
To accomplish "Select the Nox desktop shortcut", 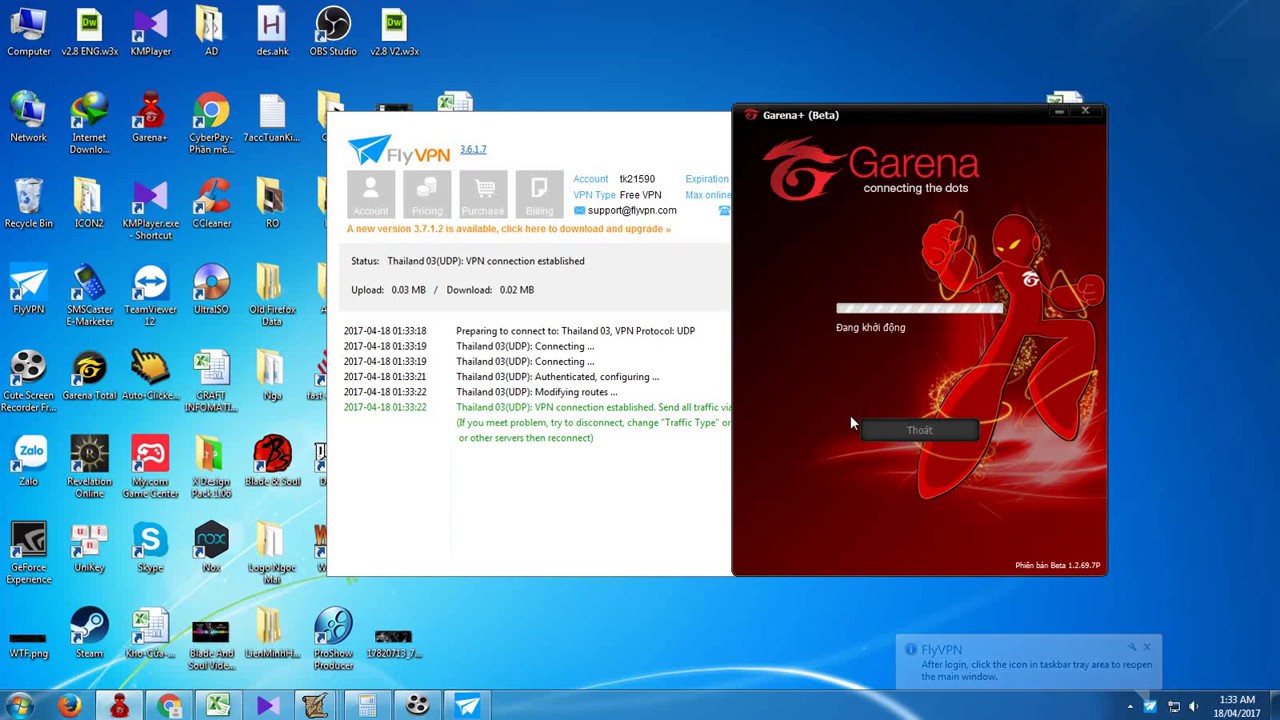I will [x=211, y=548].
